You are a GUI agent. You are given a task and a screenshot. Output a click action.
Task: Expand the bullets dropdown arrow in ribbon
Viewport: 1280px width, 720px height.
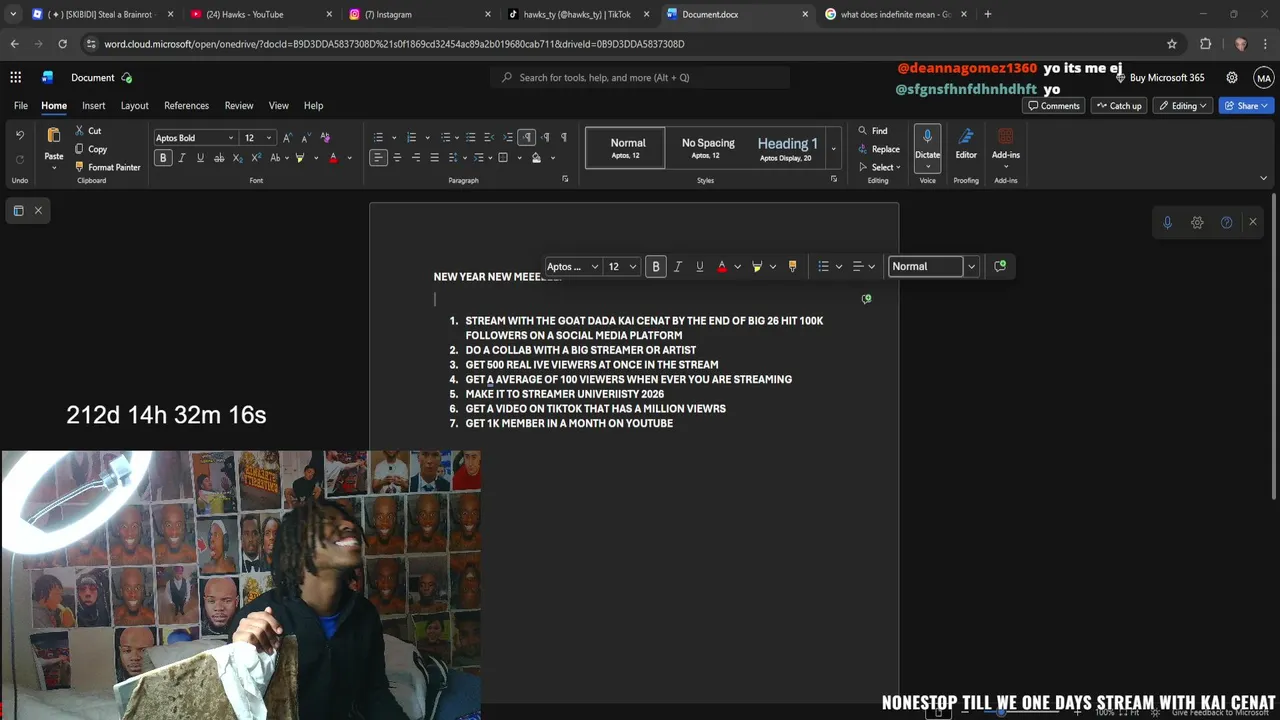coord(394,138)
